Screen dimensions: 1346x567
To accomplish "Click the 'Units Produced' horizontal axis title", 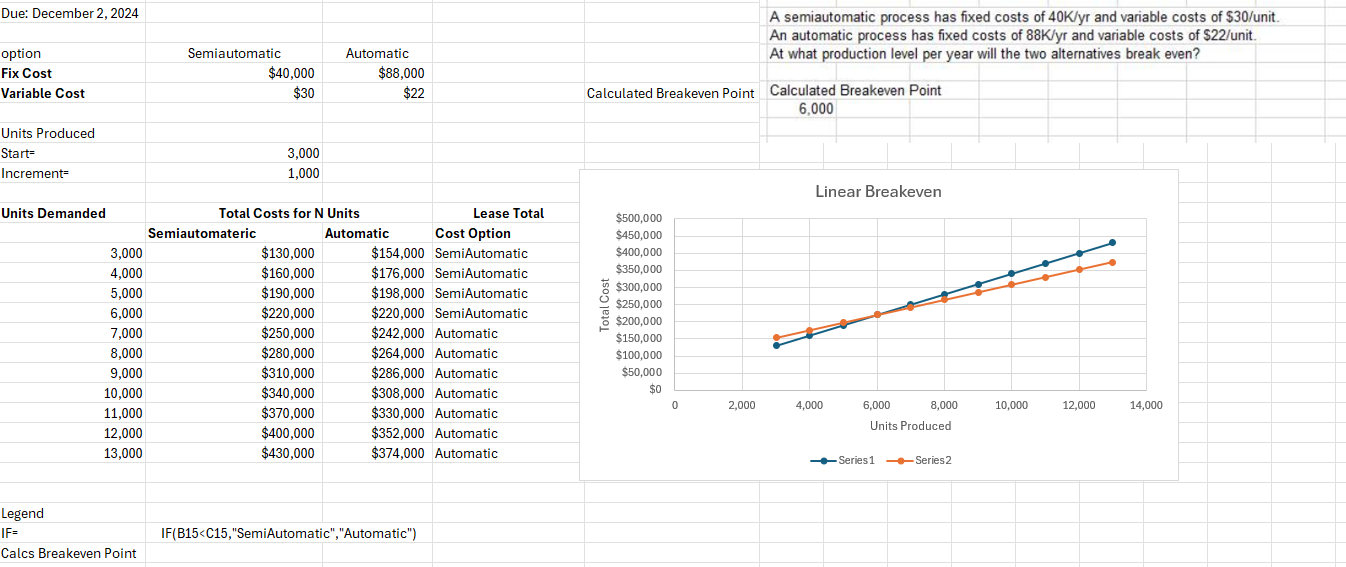I will (910, 426).
